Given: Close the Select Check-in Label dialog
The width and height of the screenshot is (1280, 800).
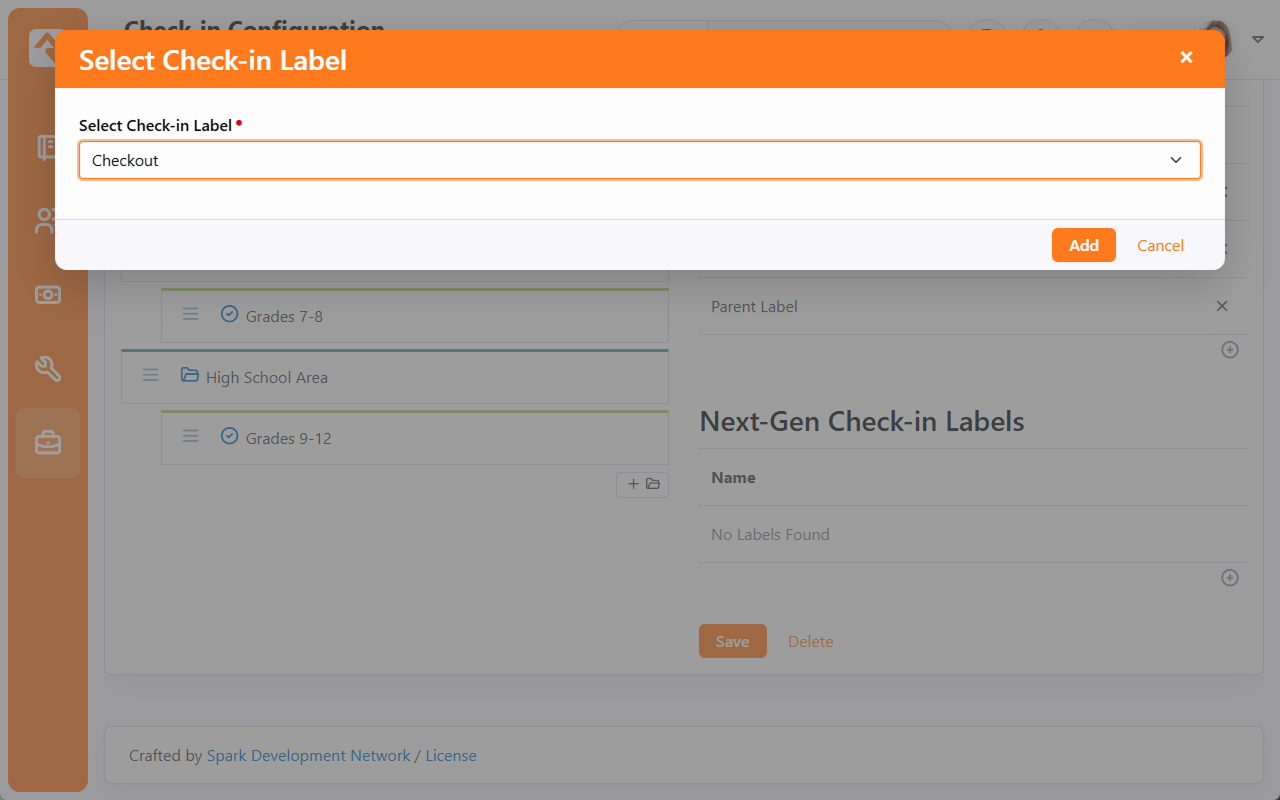Looking at the screenshot, I should coord(1186,58).
